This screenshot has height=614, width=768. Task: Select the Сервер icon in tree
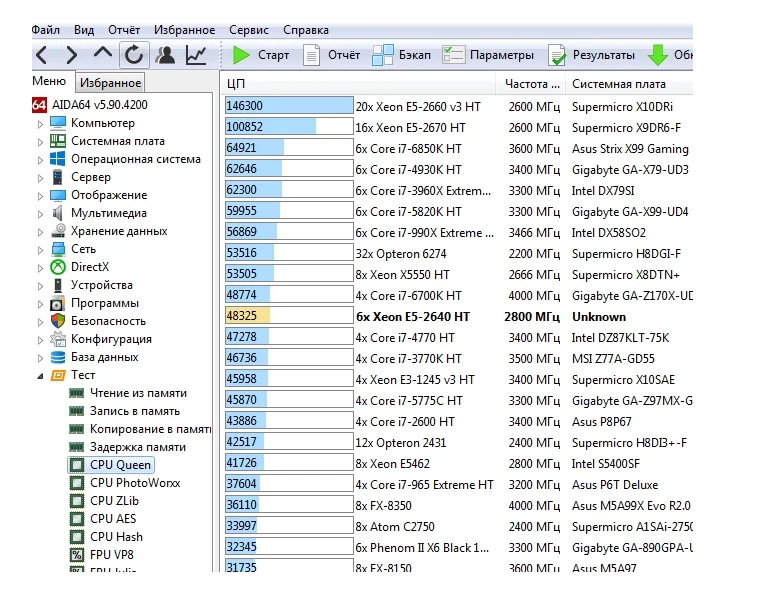pos(58,177)
